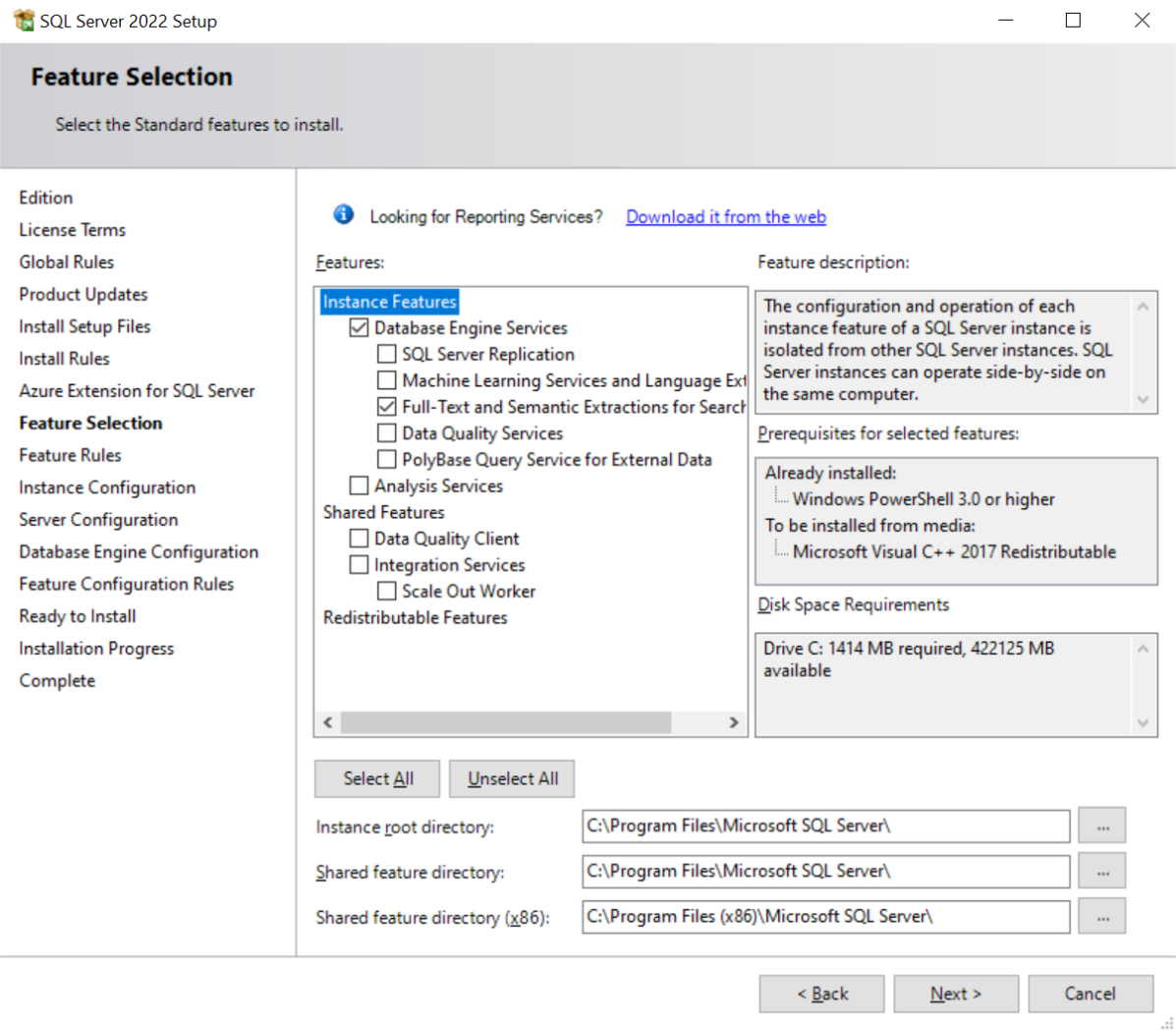The height and width of the screenshot is (1030, 1176).
Task: Click the SQL Server Setup title bar icon
Action: pyautogui.click(x=24, y=21)
